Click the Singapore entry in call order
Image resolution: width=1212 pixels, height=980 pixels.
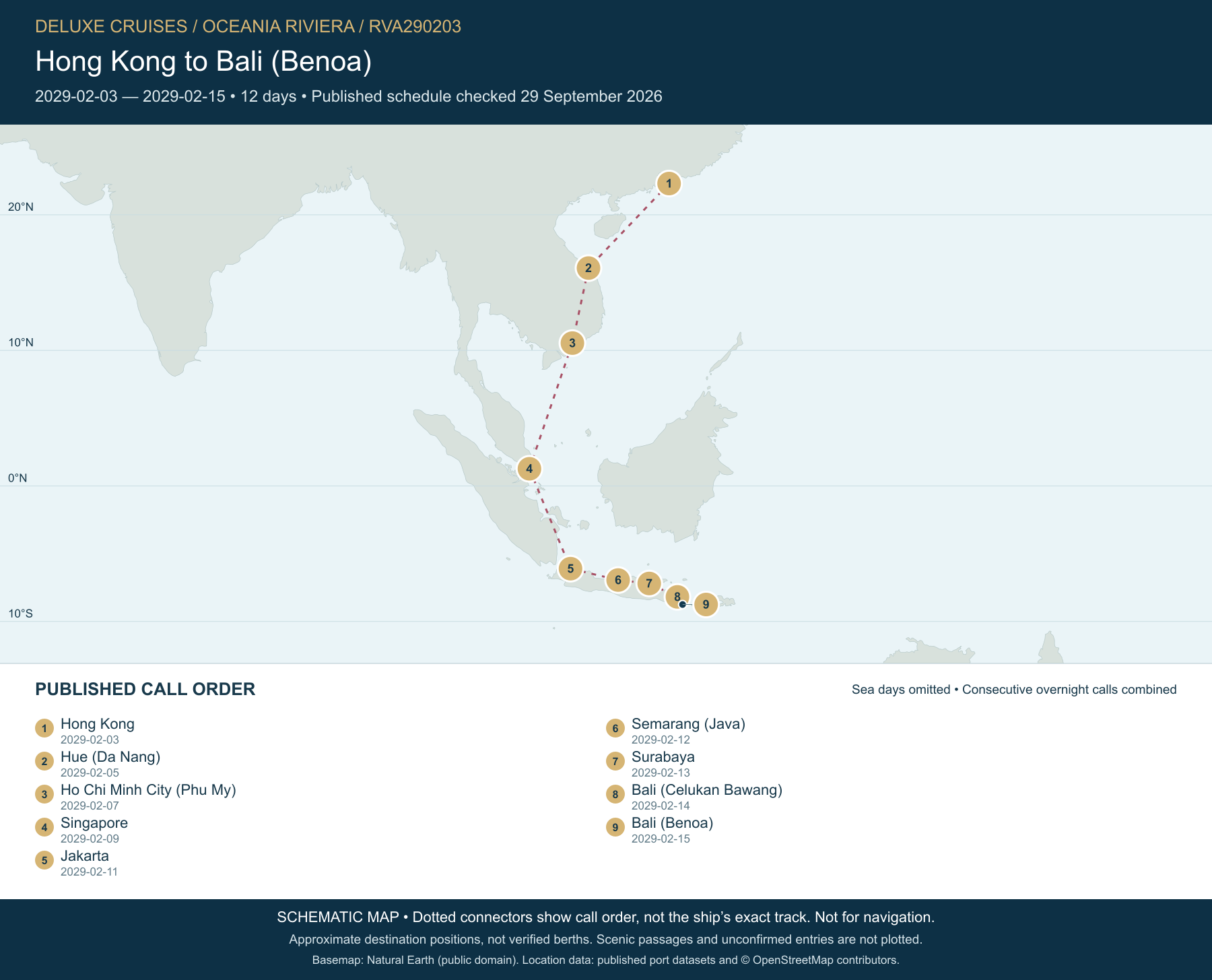click(94, 823)
